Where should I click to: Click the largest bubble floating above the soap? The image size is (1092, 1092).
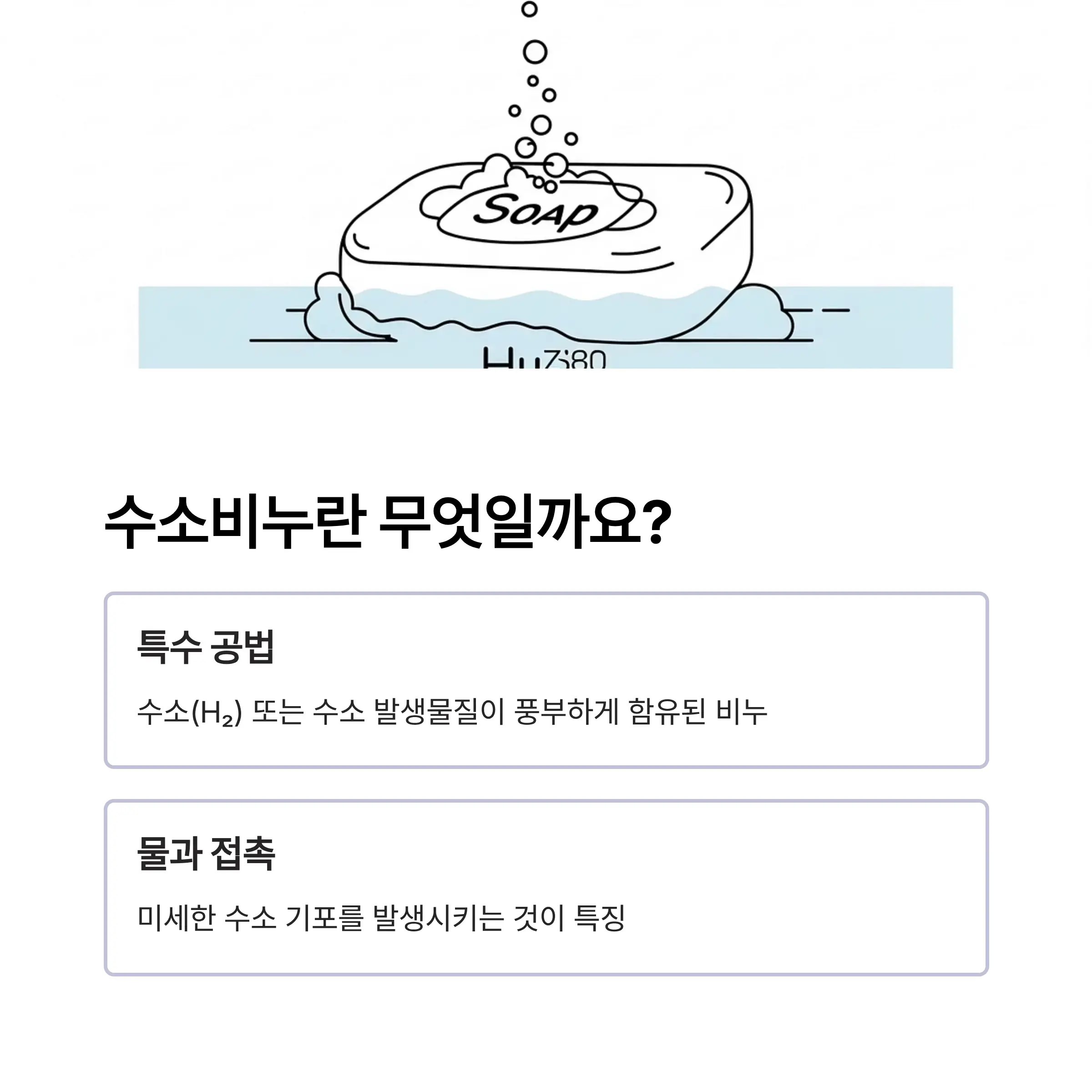tap(535, 53)
